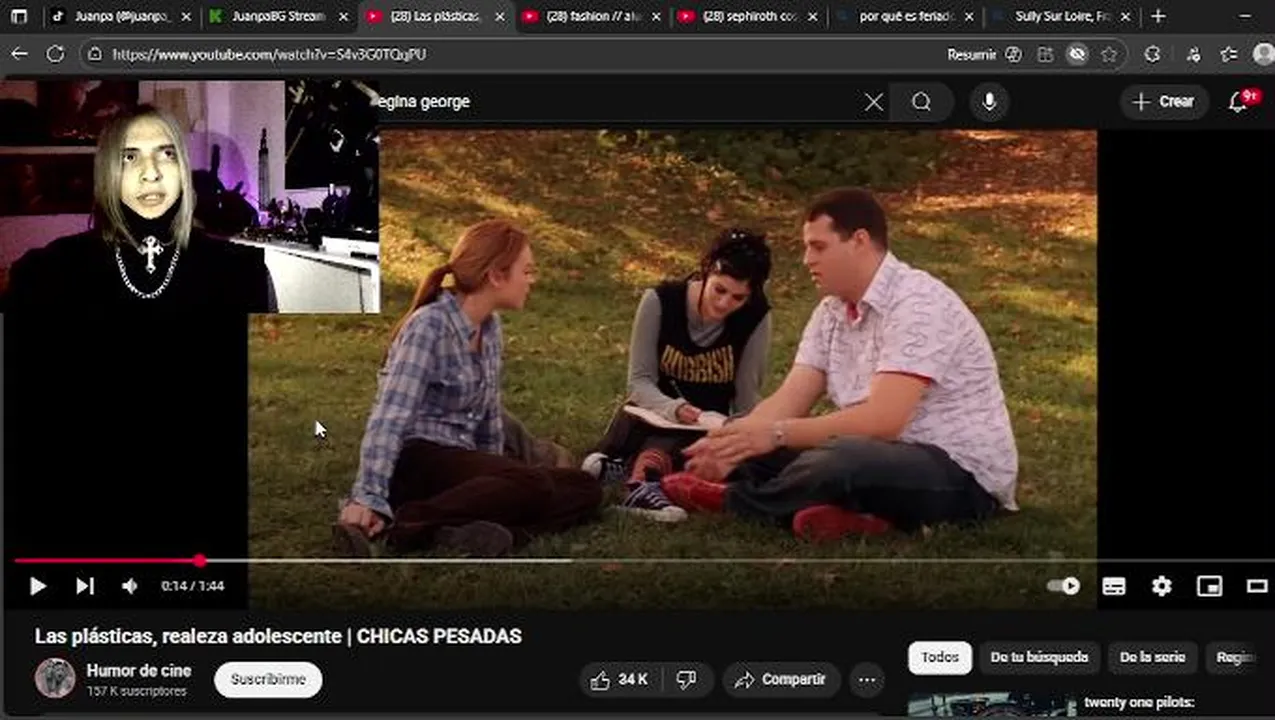Open Humor de cine channel avatar

pyautogui.click(x=55, y=678)
